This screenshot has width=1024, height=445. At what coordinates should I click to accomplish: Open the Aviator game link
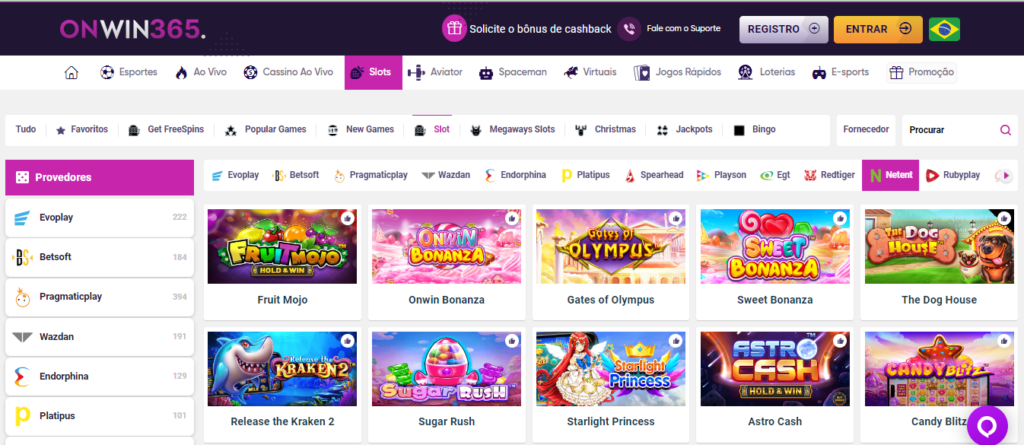pos(434,73)
